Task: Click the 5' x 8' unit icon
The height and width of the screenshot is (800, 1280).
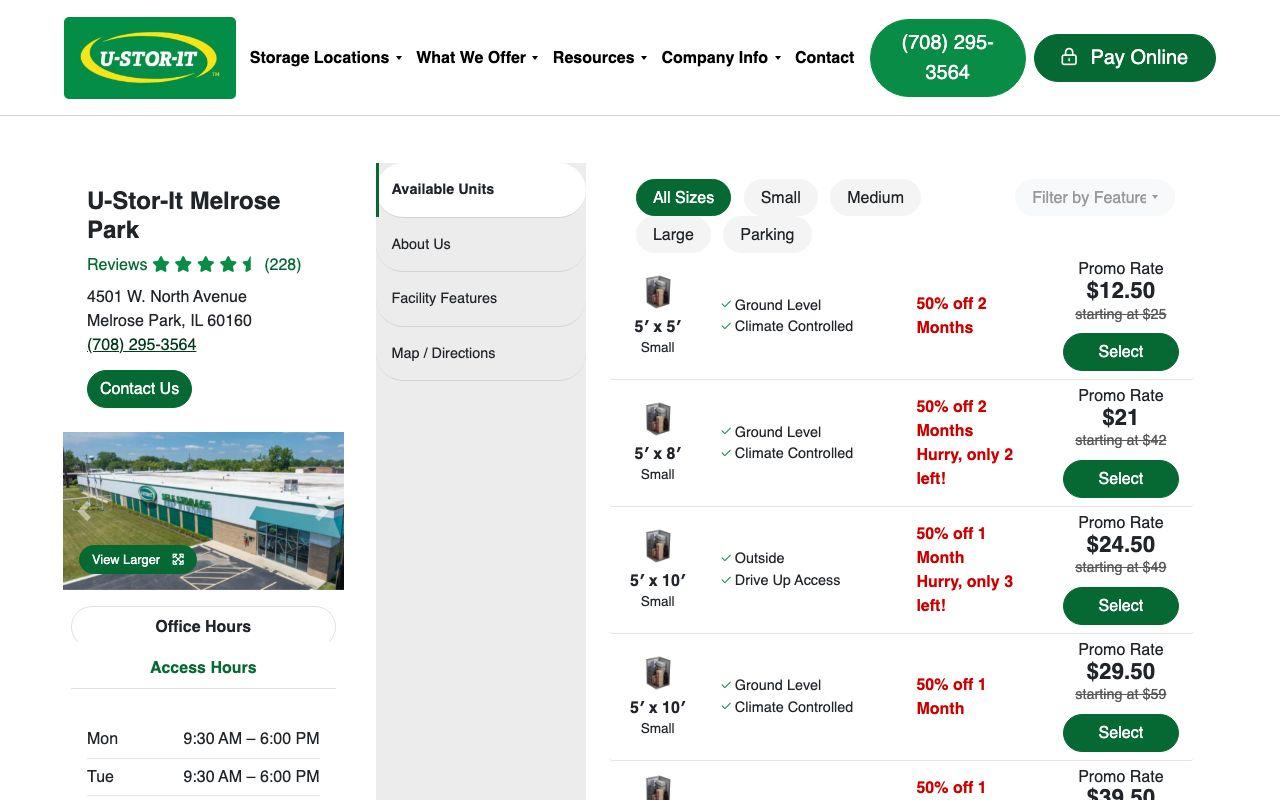Action: (657, 419)
